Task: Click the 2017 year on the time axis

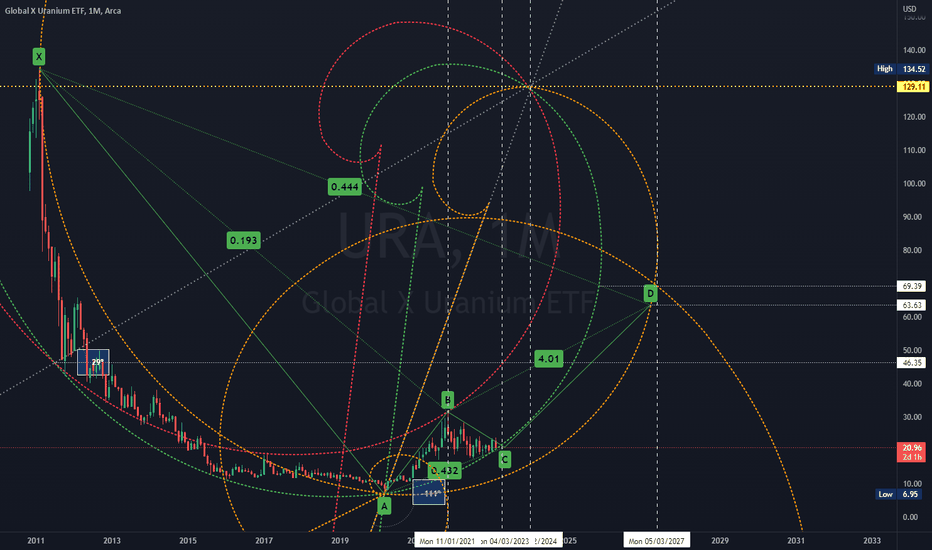Action: pyautogui.click(x=264, y=540)
